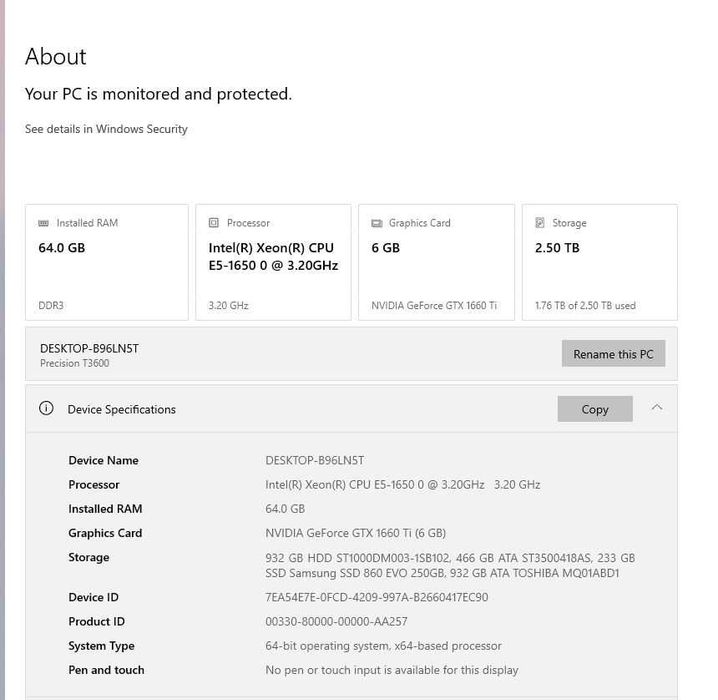The image size is (718, 700).
Task: Click the Installed RAM specification label
Action: [105, 509]
